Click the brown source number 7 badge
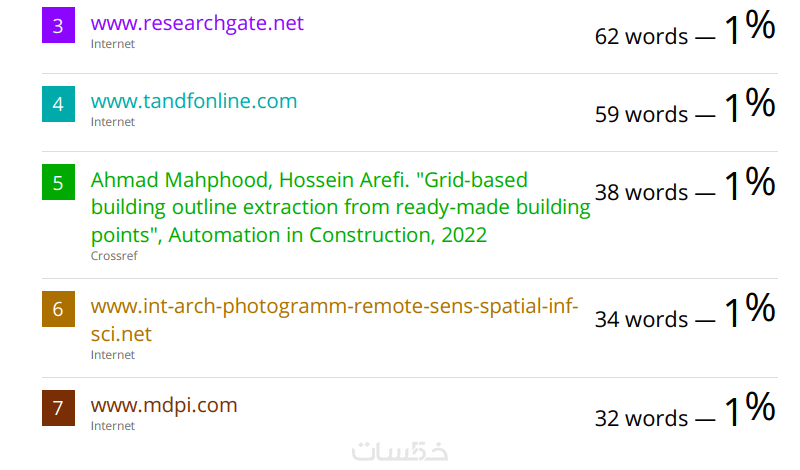Viewport: 800px width, 470px height. (x=58, y=408)
